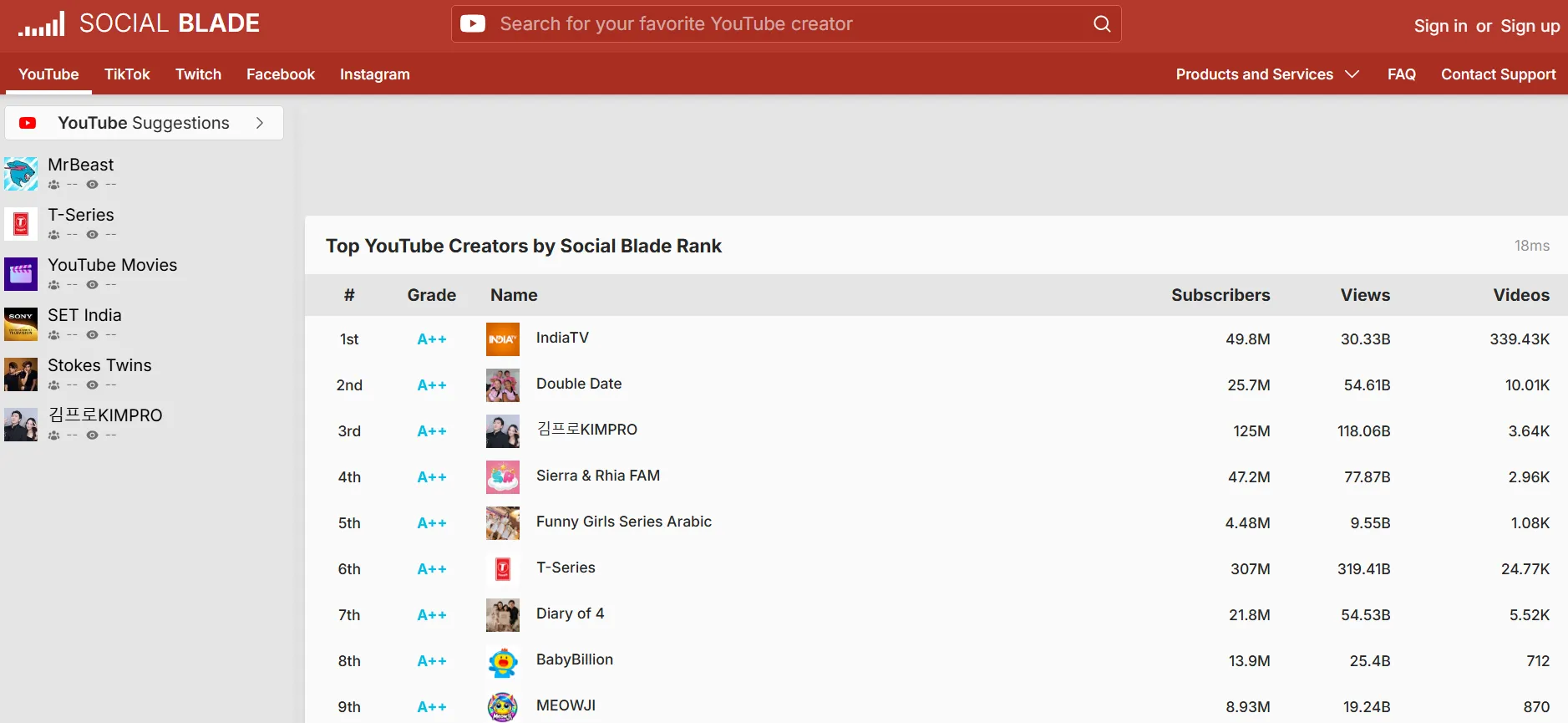Click the SOCIAL BLADE site title
Screen dimensions: 1568x723
pyautogui.click(x=170, y=23)
